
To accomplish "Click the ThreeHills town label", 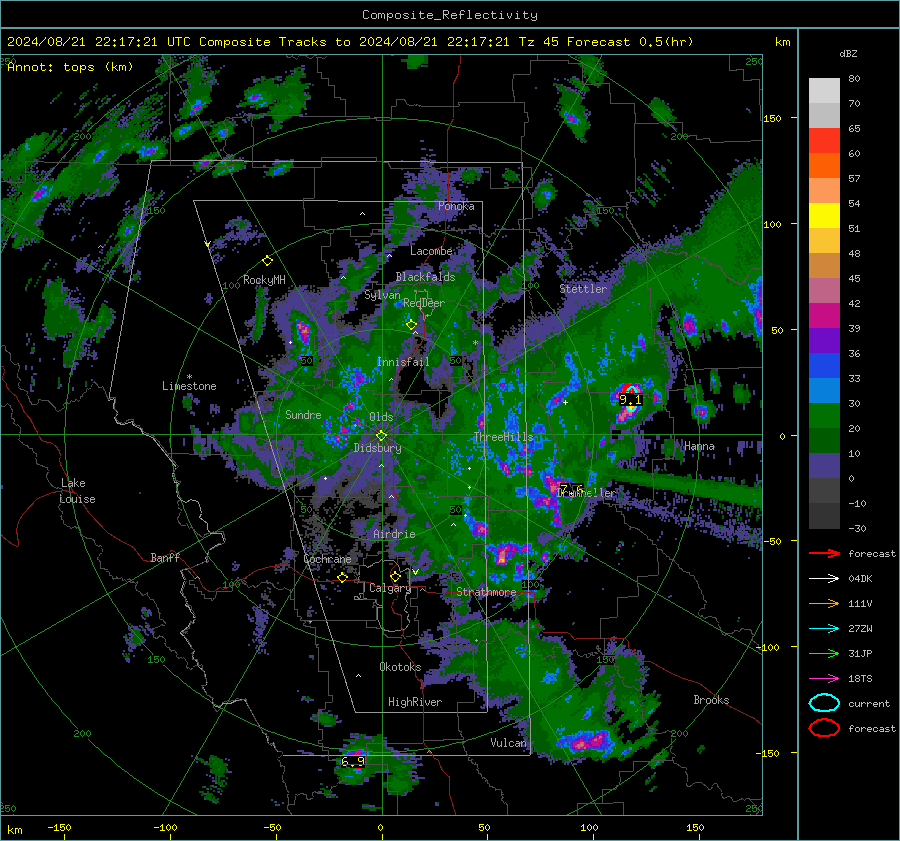I will (x=503, y=437).
